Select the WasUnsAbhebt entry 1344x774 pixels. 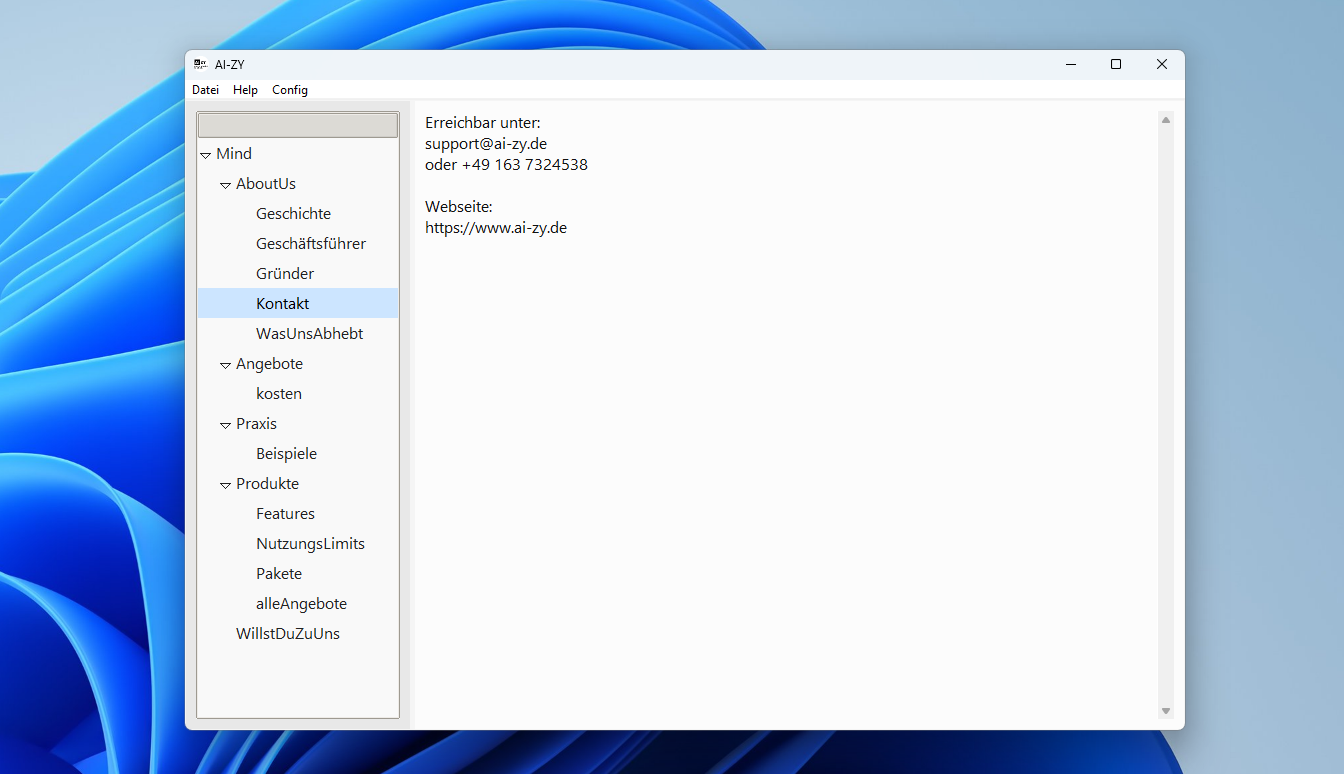point(309,334)
